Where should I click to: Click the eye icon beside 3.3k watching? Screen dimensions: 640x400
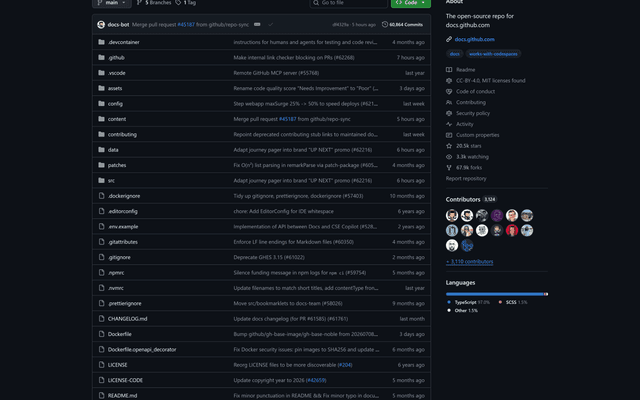tap(449, 157)
